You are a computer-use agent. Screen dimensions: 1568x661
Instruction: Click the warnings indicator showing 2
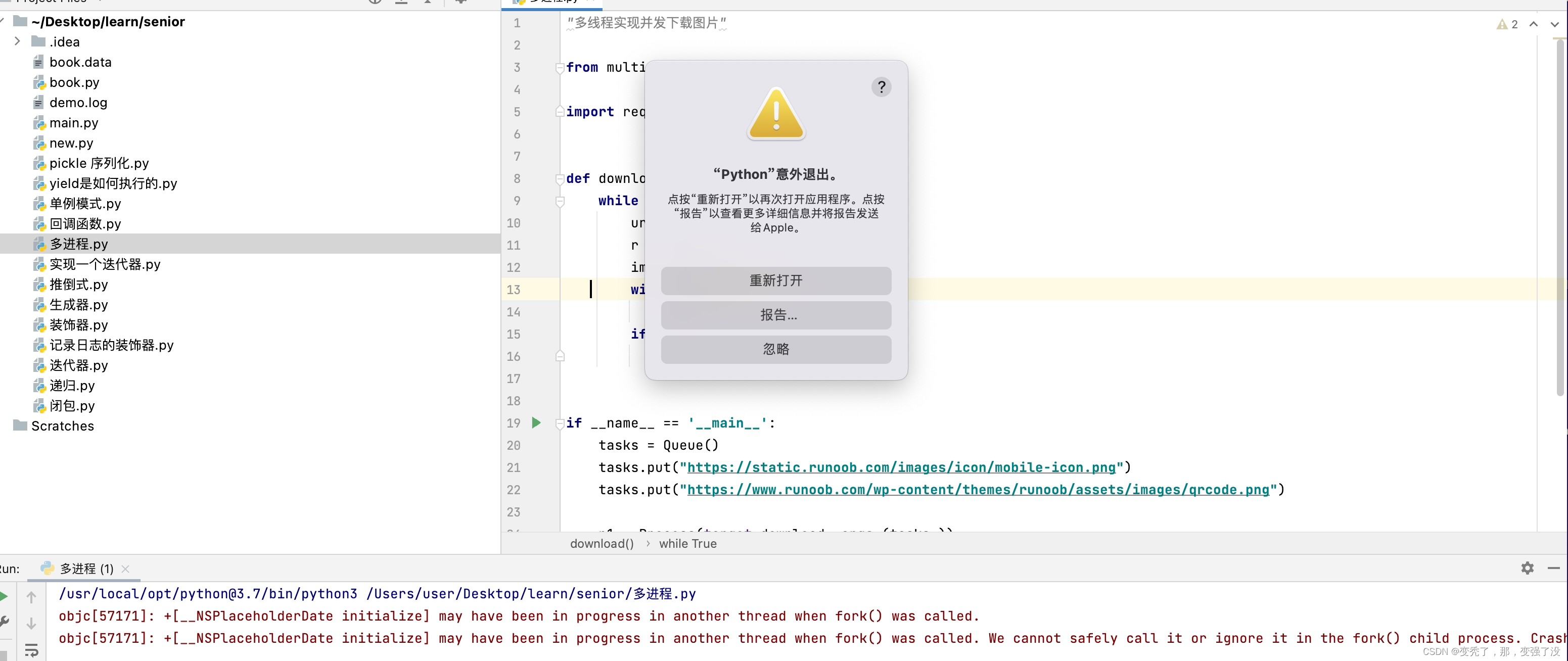(1507, 24)
